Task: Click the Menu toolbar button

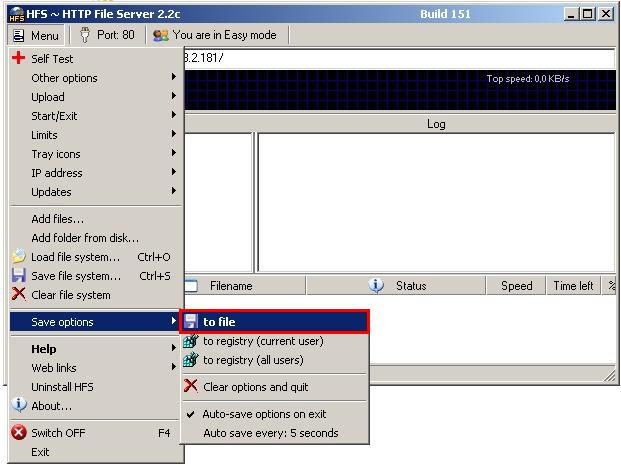Action: (x=36, y=35)
